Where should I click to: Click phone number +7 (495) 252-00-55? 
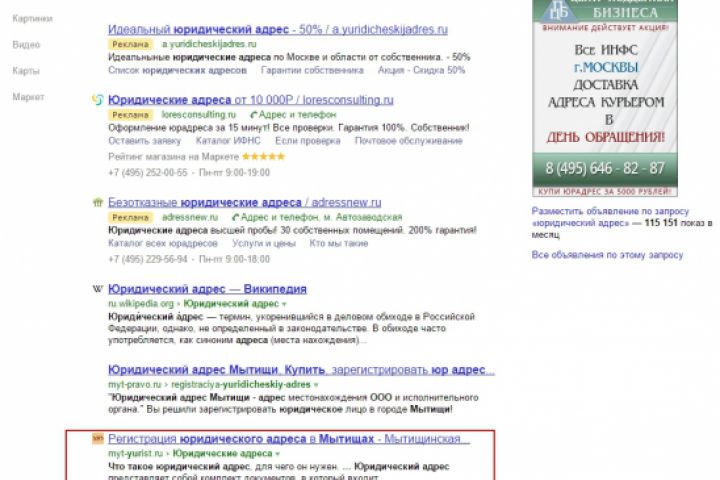[148, 173]
